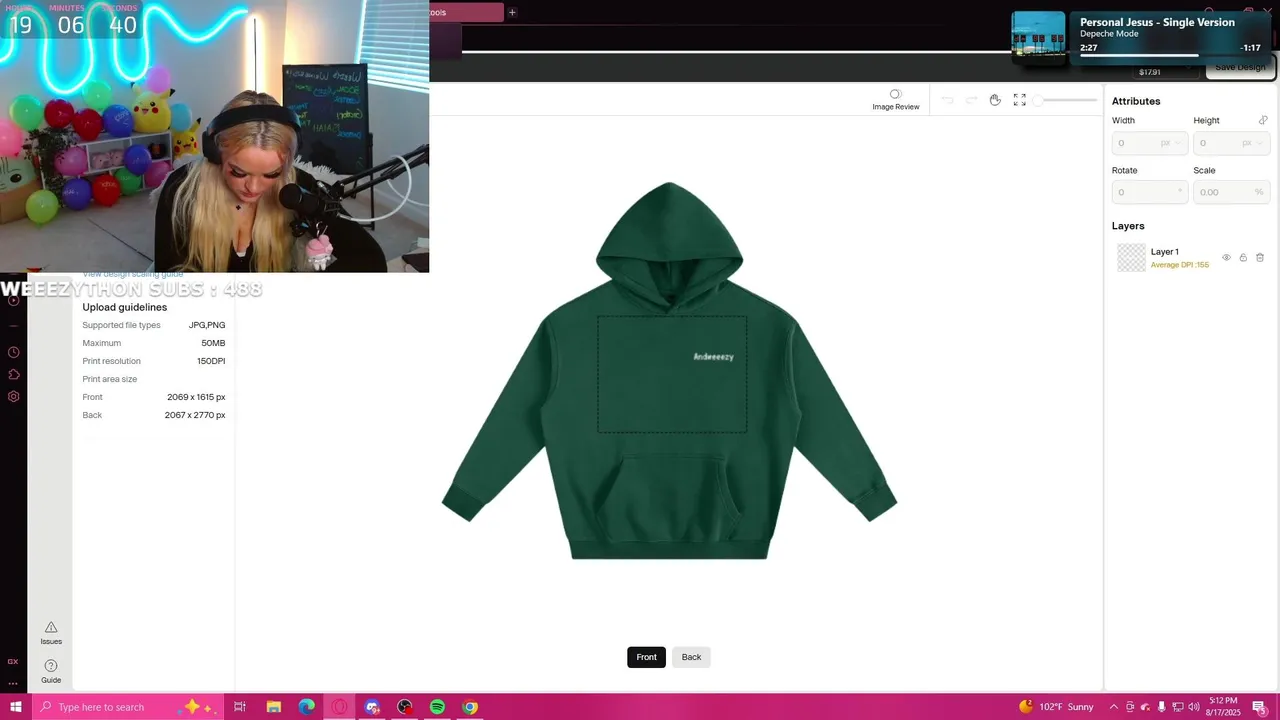Click the redo arrow in the toolbar
The image size is (1280, 720).
point(971,100)
